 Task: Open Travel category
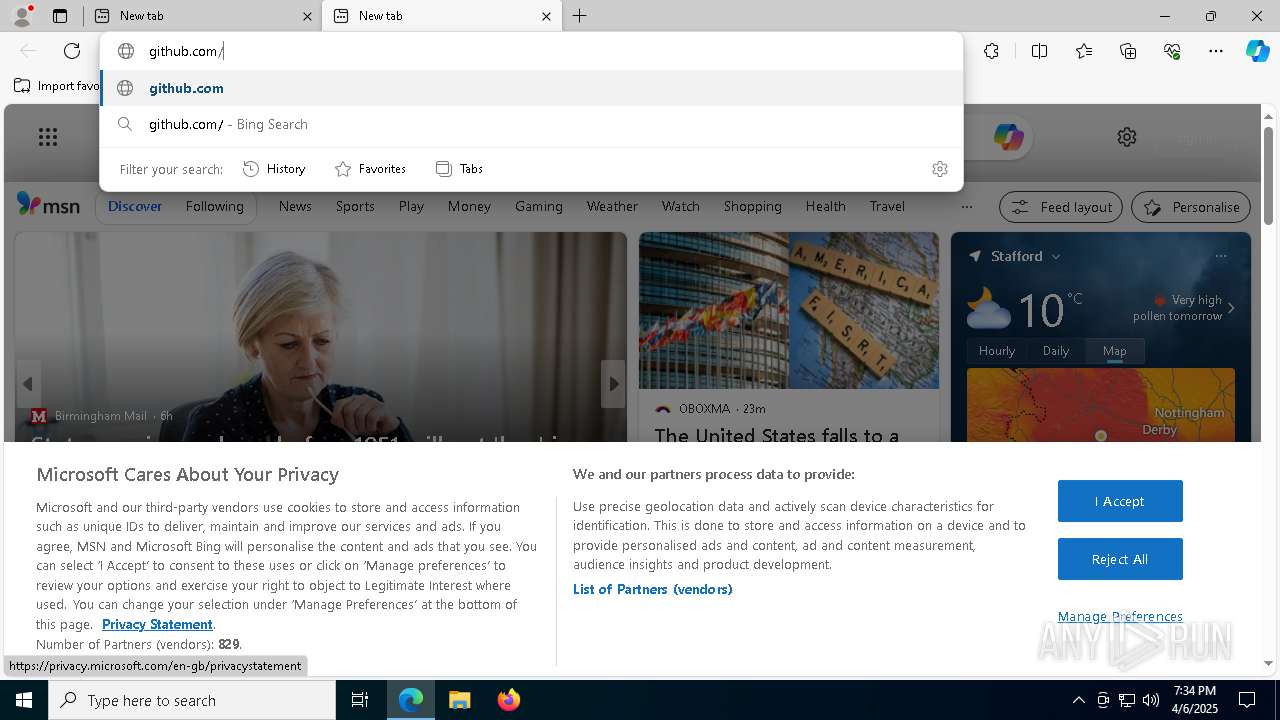(887, 206)
